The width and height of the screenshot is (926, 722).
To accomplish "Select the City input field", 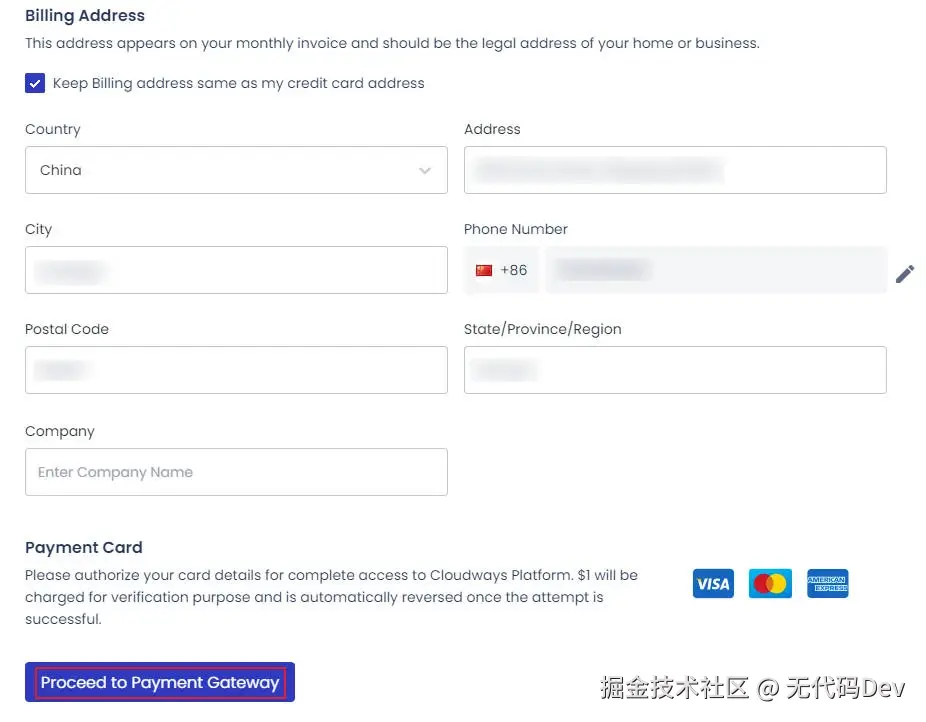I will 236,270.
